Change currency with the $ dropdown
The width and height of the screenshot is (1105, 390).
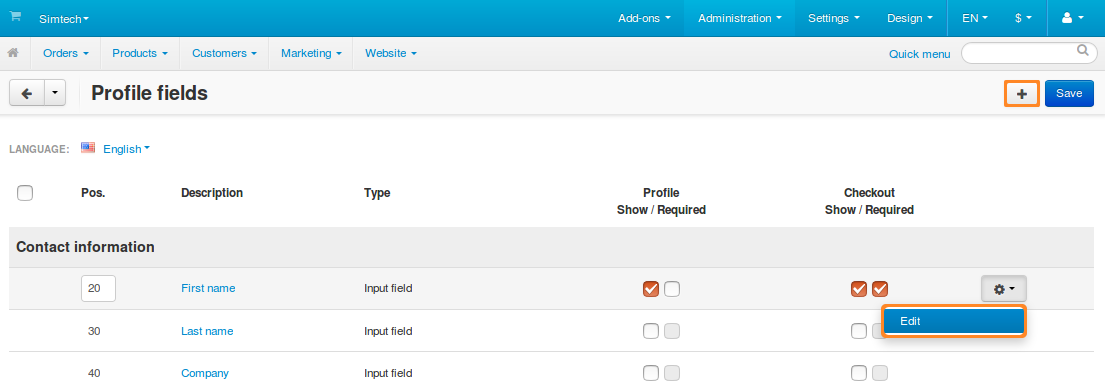1023,18
